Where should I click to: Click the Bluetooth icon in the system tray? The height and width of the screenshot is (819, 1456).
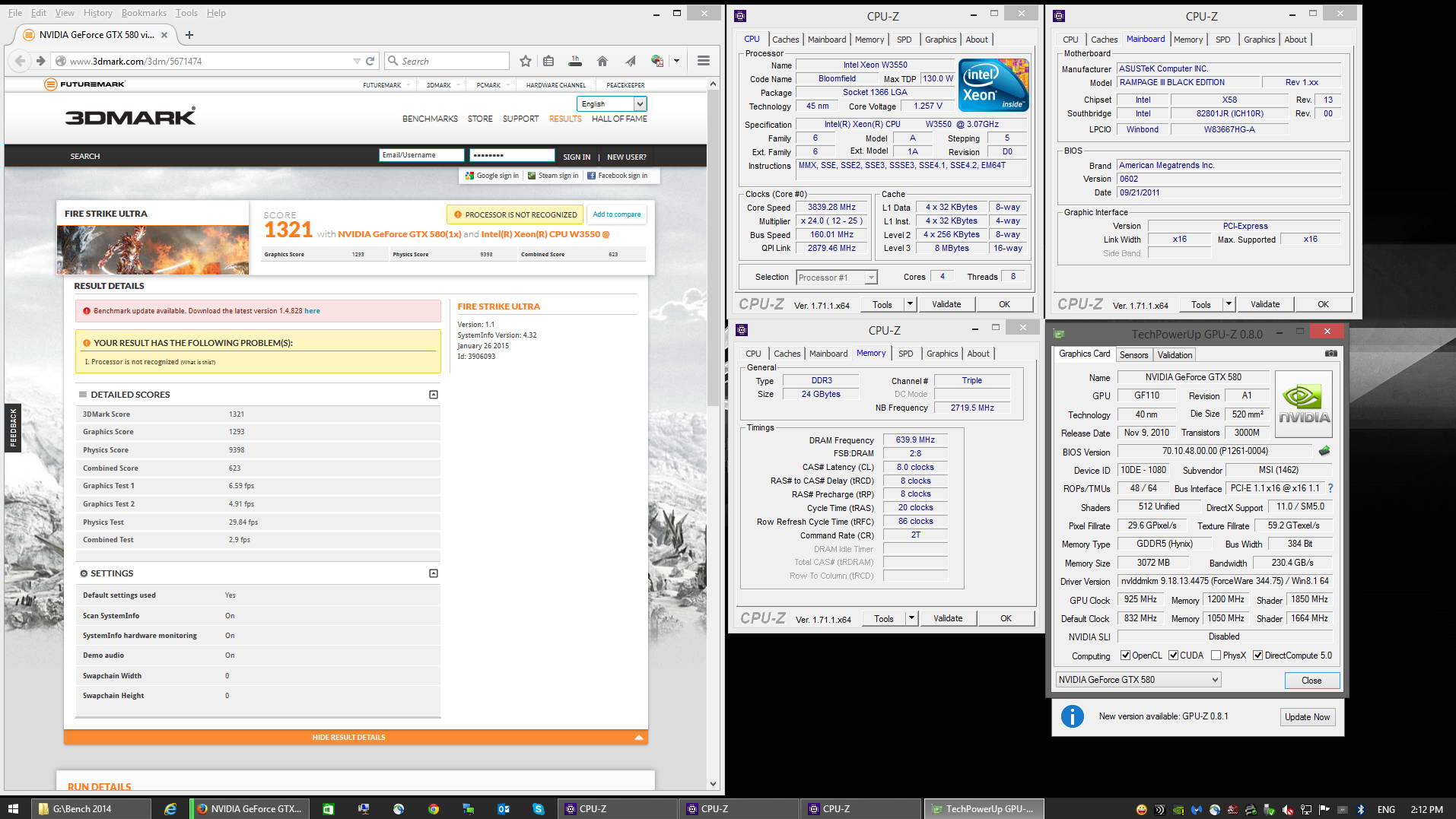click(1361, 809)
